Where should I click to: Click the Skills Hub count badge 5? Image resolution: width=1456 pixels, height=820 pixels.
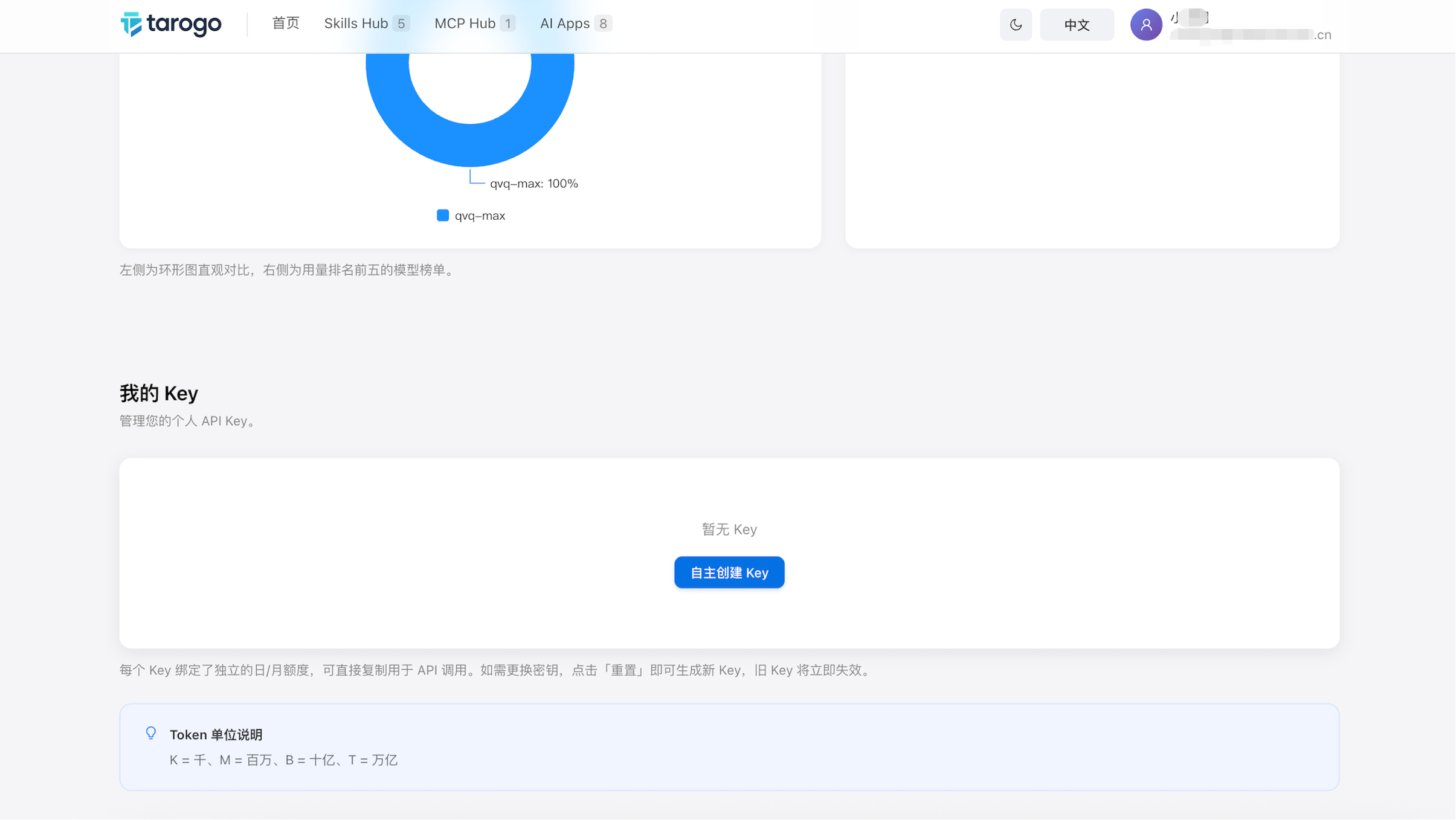pos(401,24)
